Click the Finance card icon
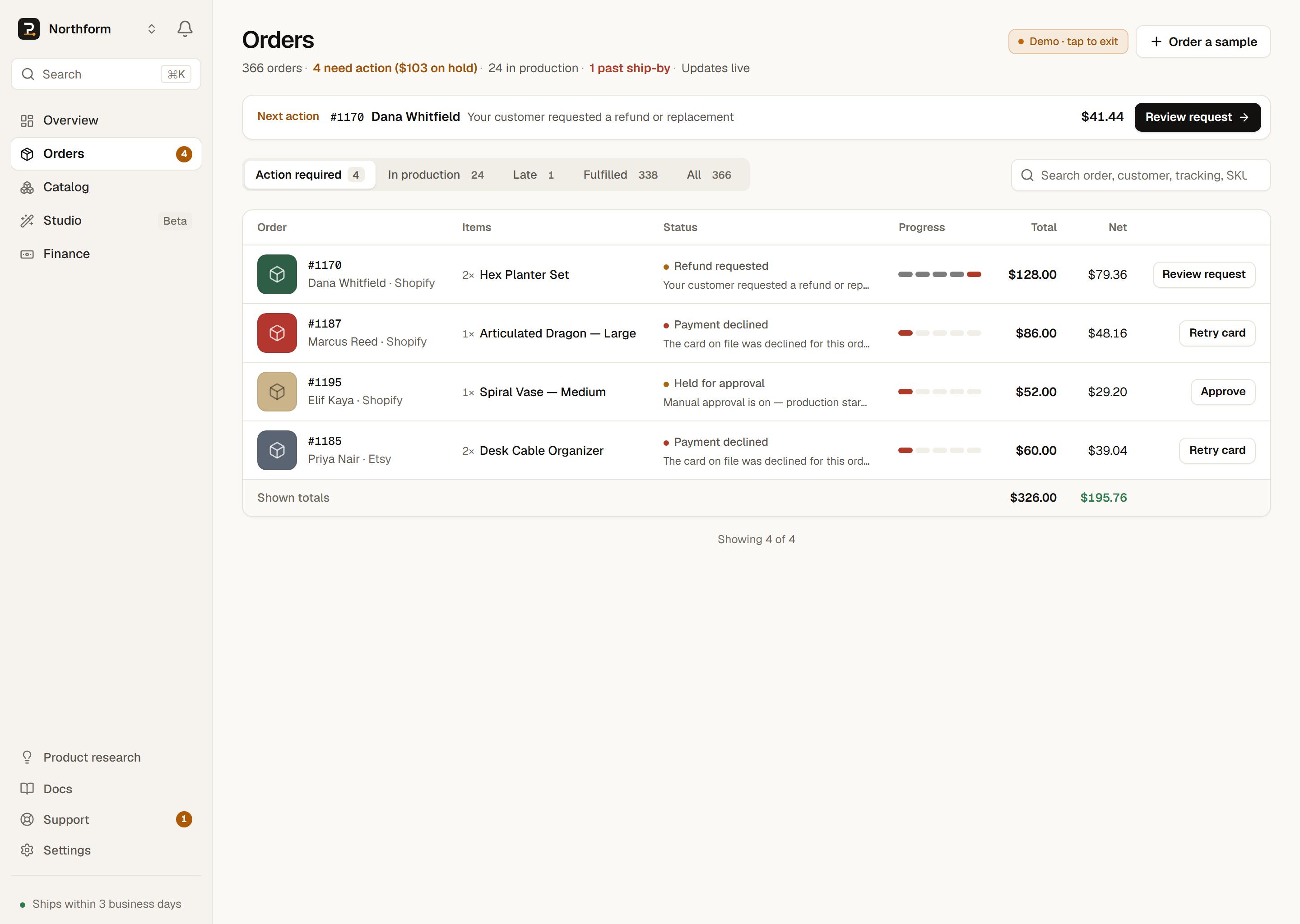 [27, 254]
